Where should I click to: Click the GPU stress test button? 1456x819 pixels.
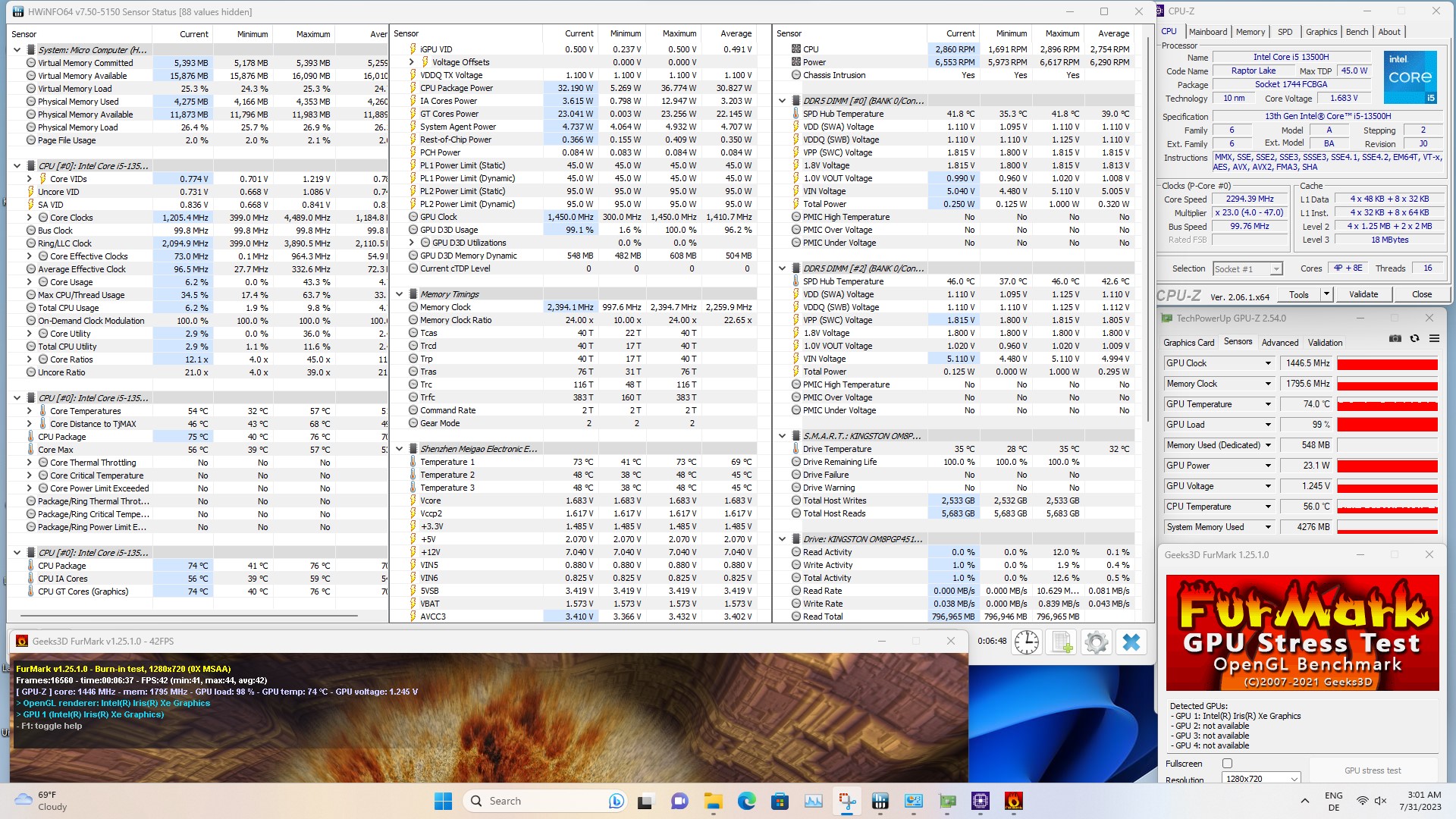(x=1372, y=770)
